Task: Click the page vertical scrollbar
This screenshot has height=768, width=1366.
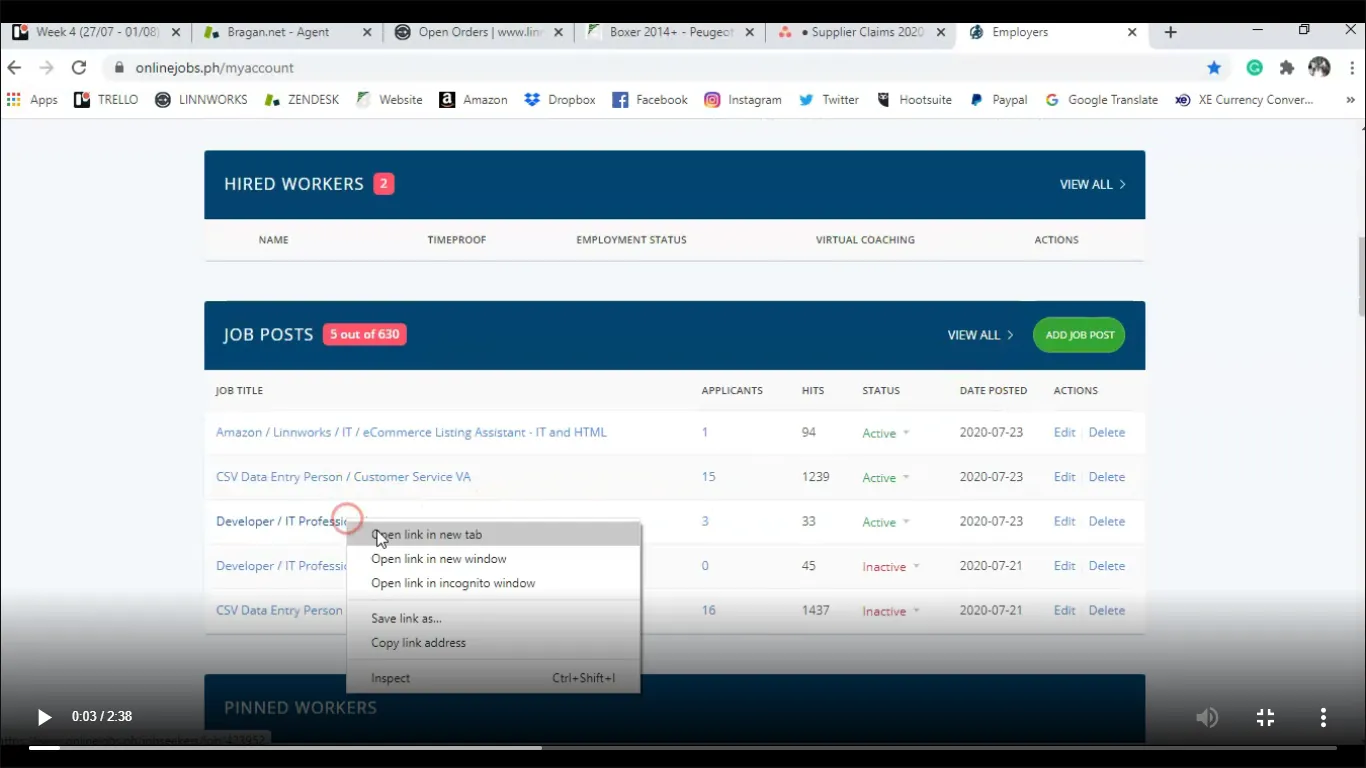Action: click(x=1361, y=277)
